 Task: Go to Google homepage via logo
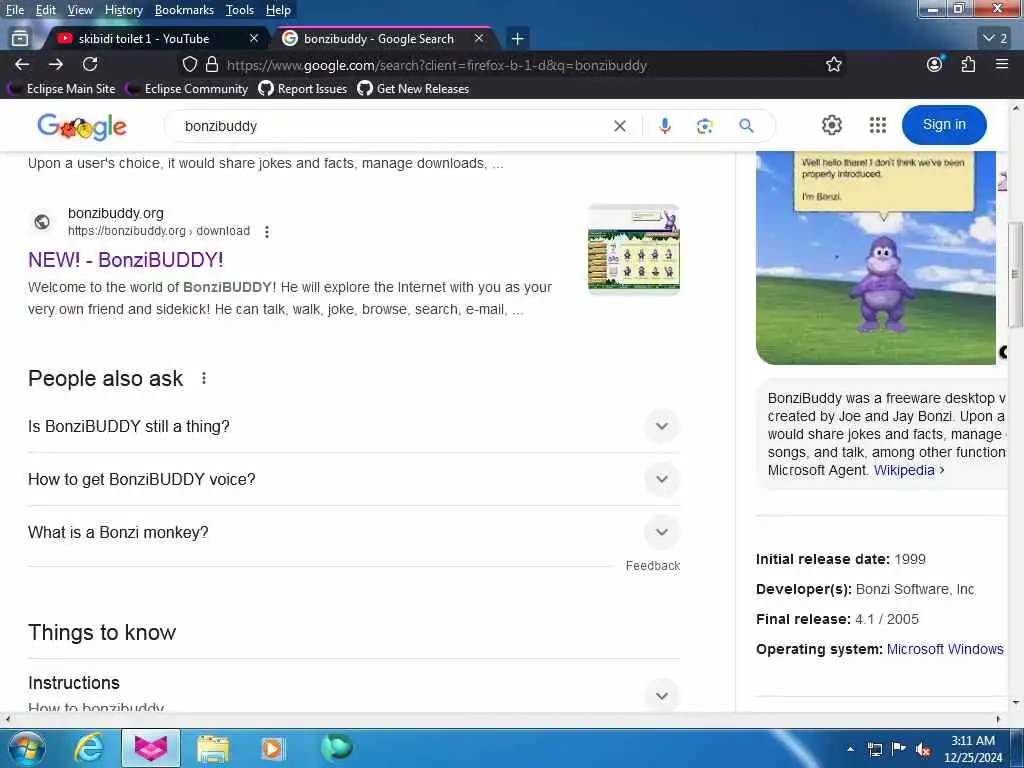[x=82, y=126]
